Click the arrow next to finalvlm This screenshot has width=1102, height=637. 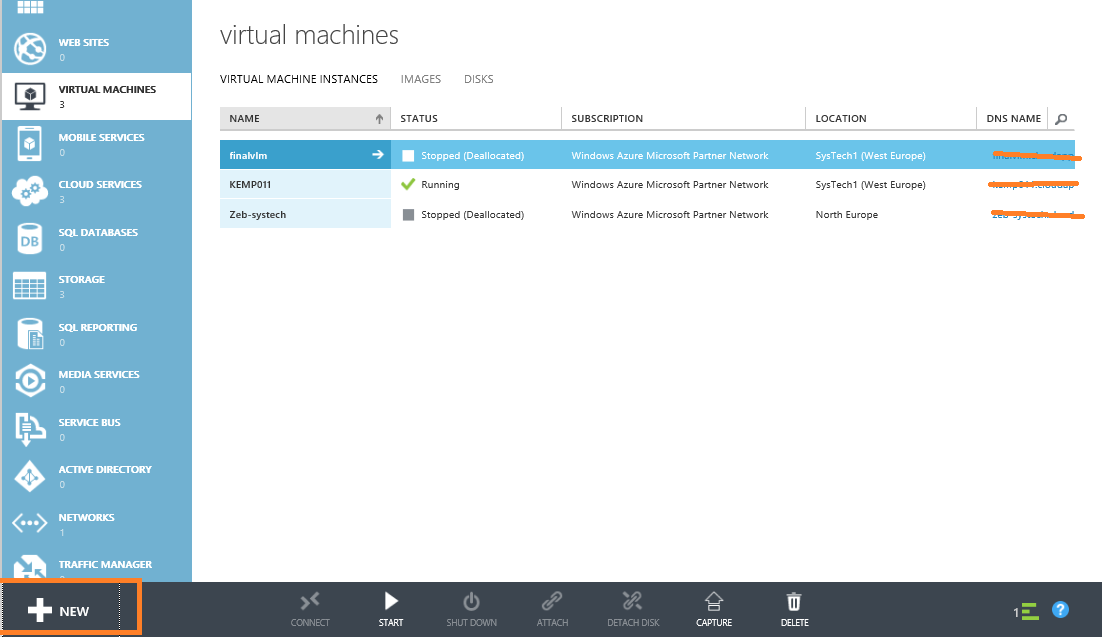pyautogui.click(x=377, y=155)
